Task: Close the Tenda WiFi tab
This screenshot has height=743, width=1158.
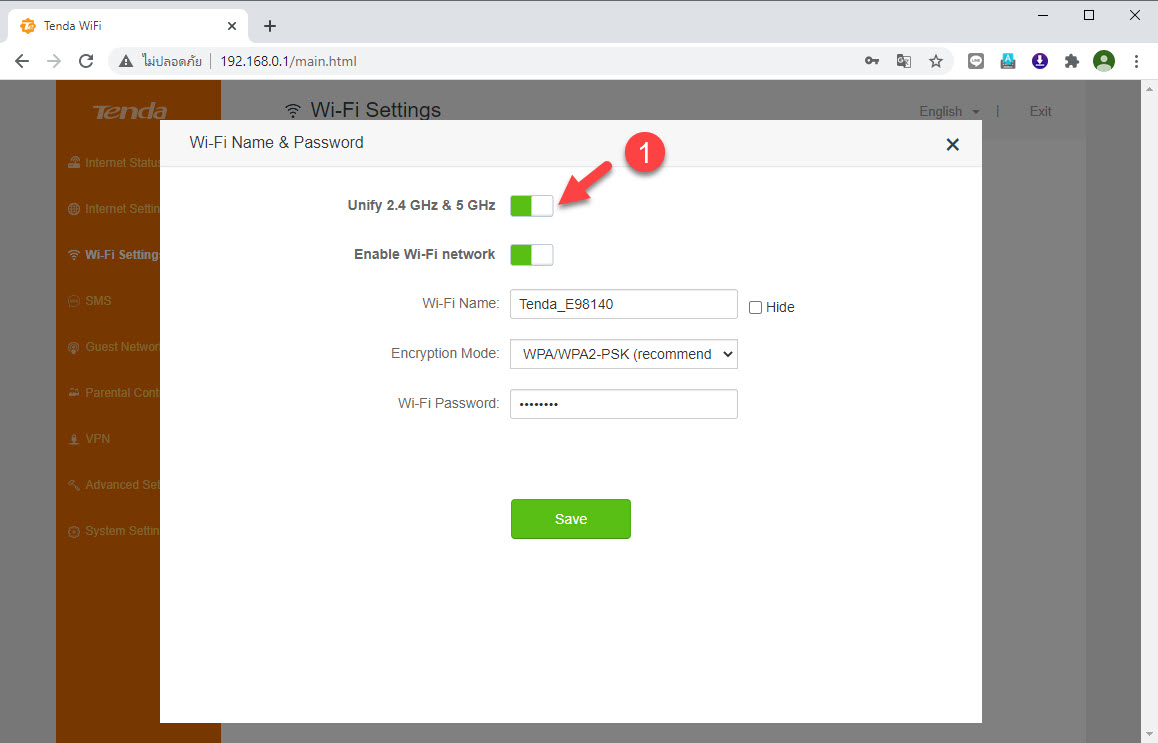Action: (232, 26)
